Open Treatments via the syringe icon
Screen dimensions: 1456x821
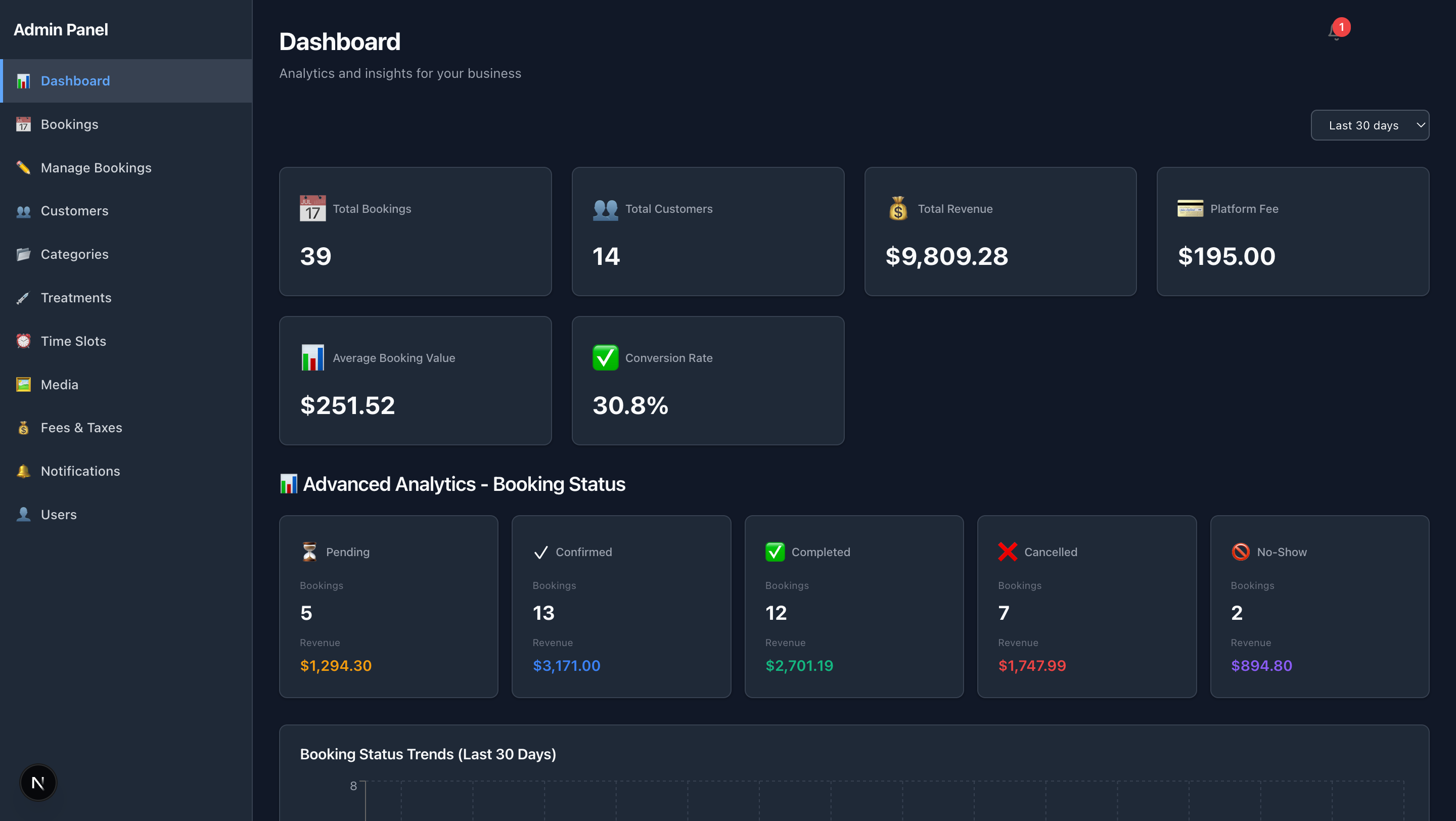tap(23, 297)
